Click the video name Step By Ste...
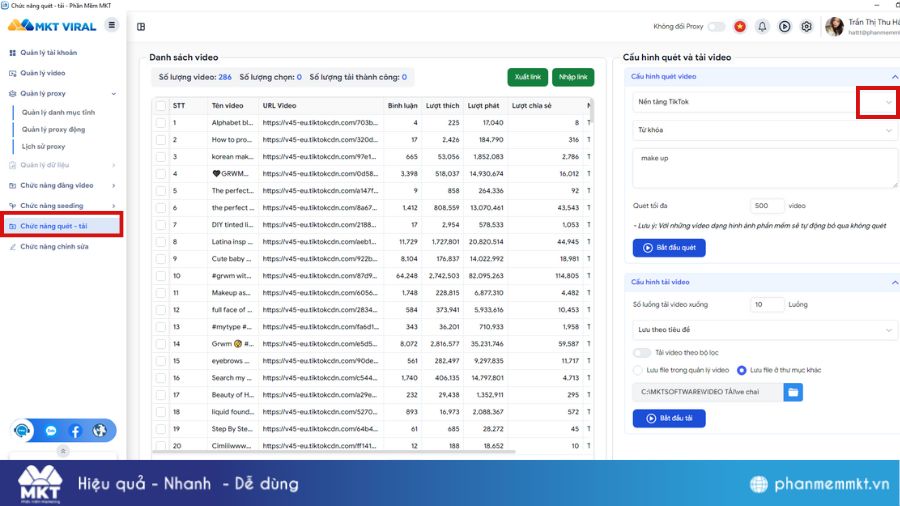Image resolution: width=900 pixels, height=506 pixels. (232, 429)
